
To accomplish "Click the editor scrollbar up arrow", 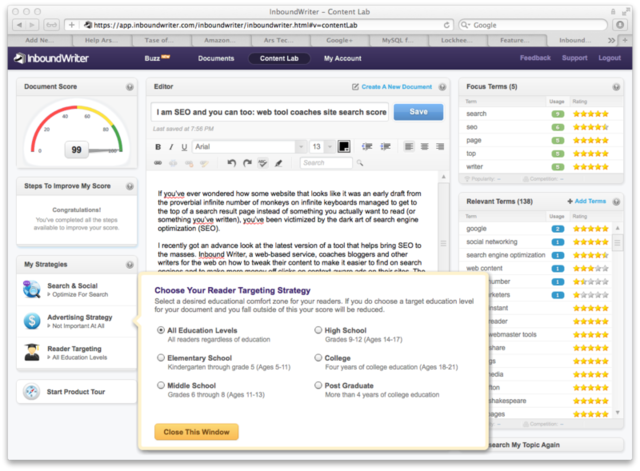I will click(x=443, y=177).
